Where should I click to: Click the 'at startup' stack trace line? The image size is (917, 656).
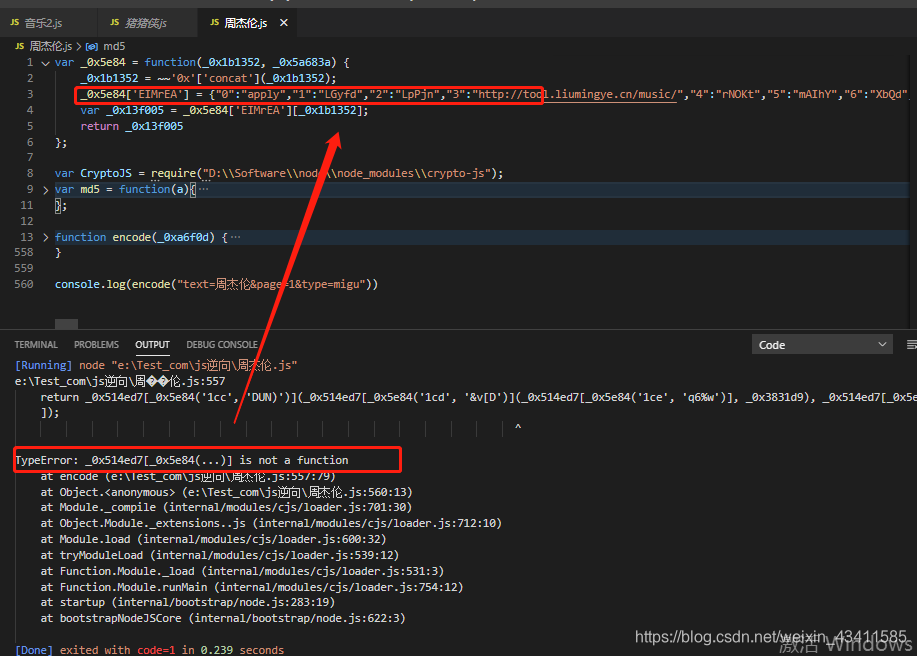click(188, 602)
